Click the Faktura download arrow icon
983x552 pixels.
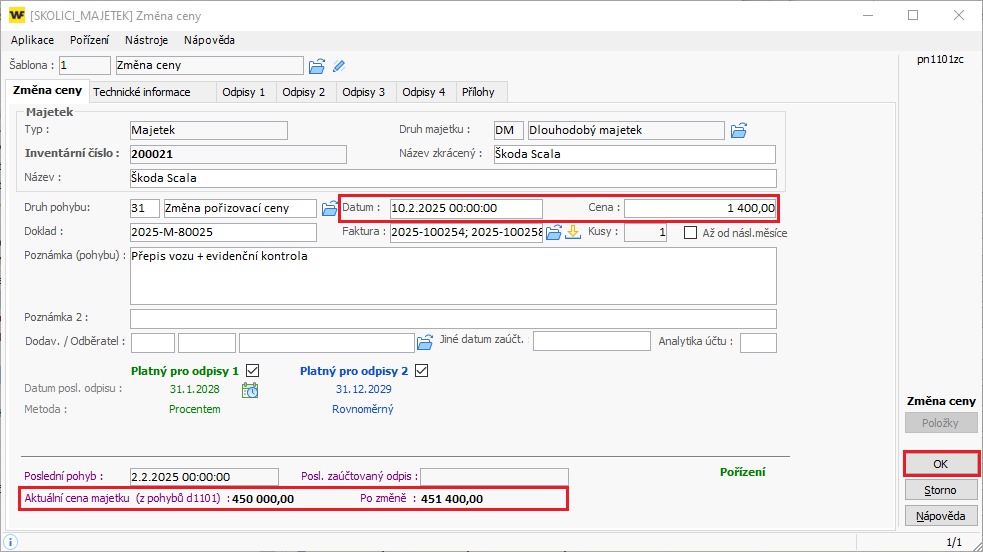click(x=573, y=233)
